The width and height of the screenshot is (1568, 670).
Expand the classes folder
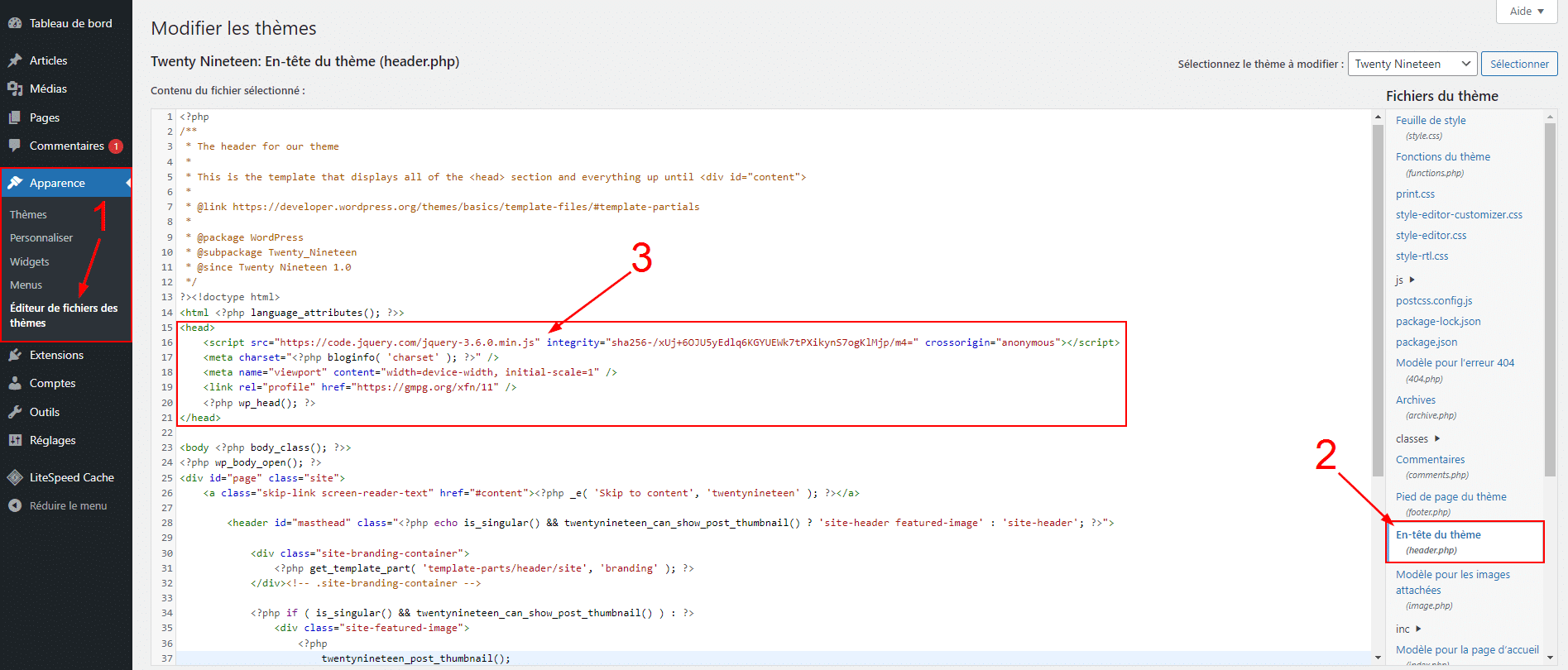[x=1418, y=438]
